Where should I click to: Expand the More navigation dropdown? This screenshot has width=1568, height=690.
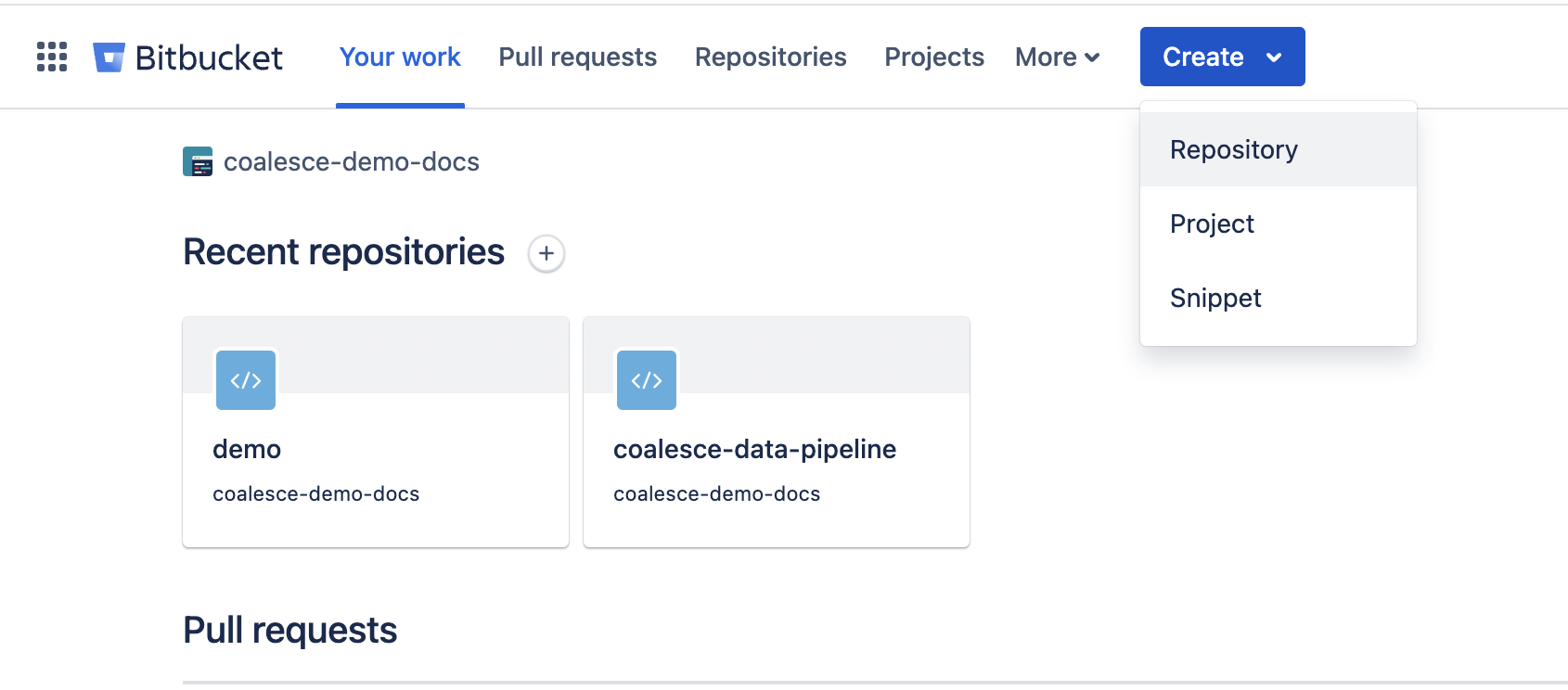(1056, 57)
